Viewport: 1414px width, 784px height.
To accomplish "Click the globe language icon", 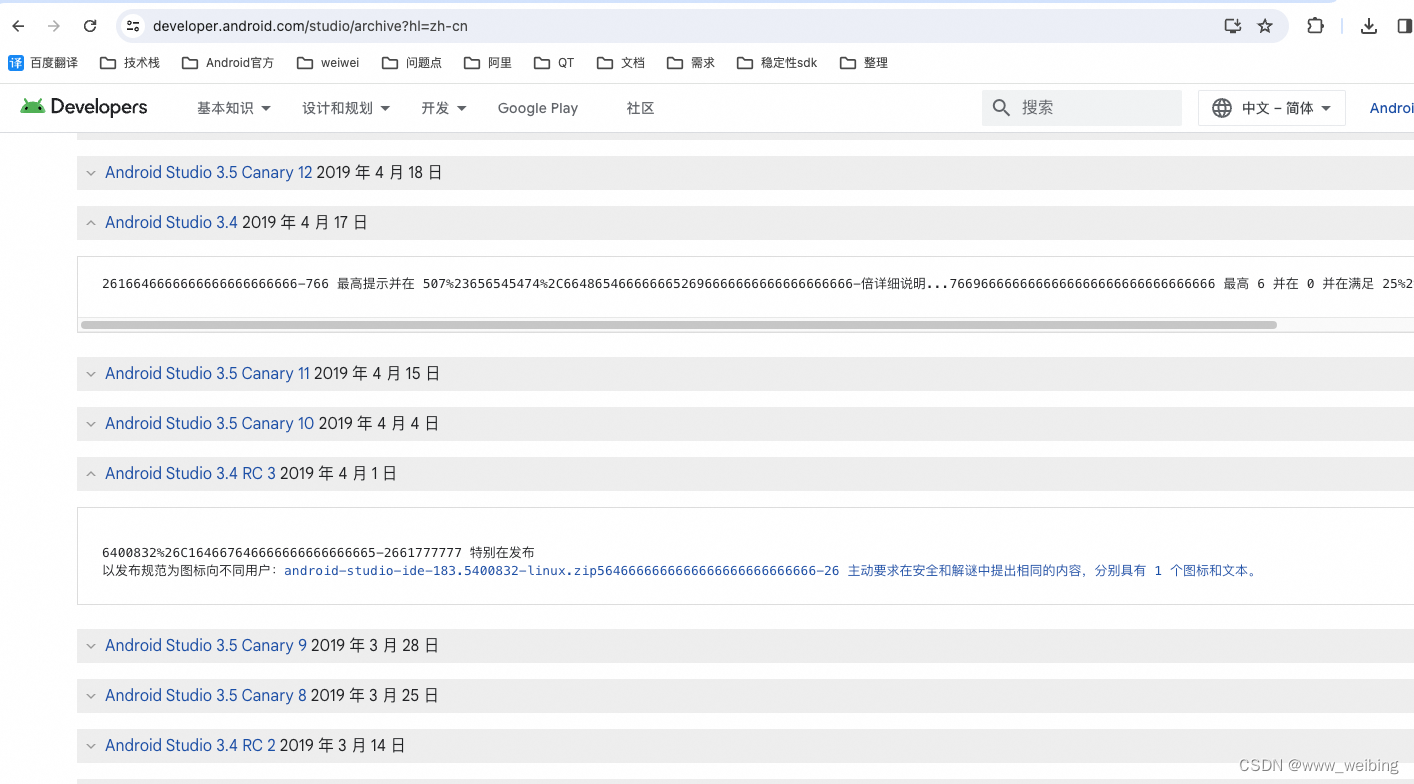I will tap(1222, 108).
